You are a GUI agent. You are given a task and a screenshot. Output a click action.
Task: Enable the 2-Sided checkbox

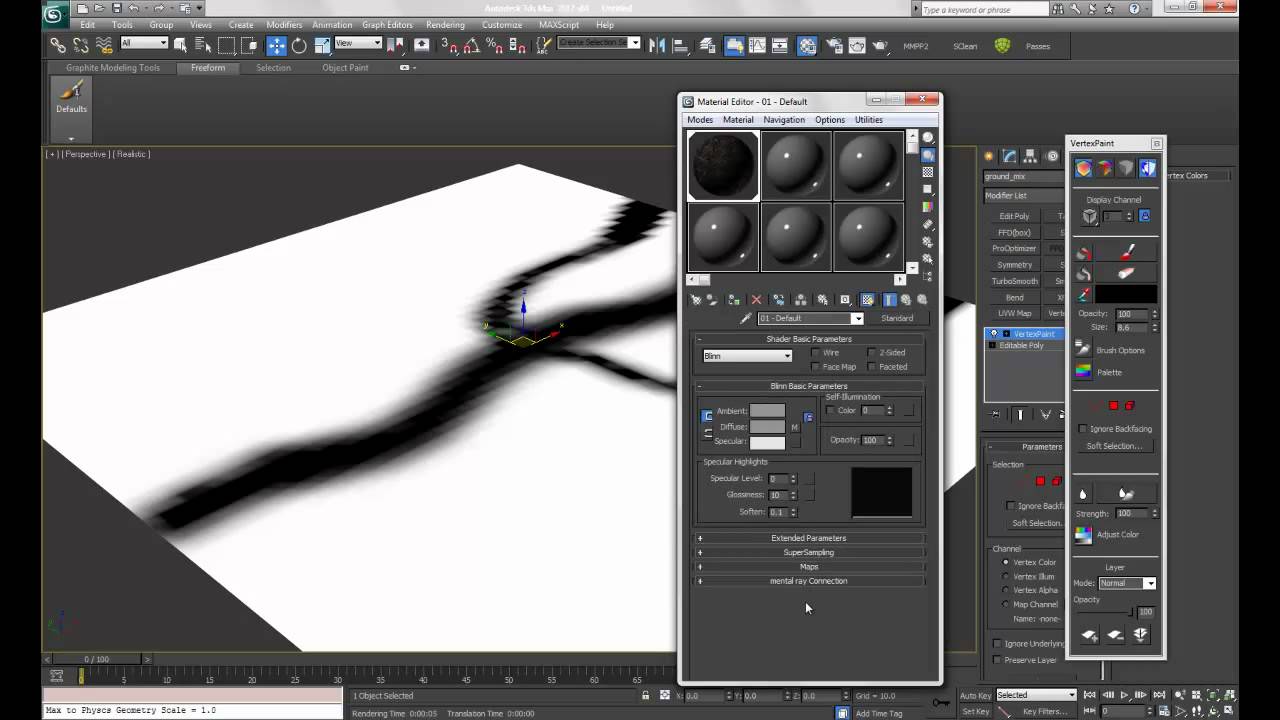[x=871, y=353]
